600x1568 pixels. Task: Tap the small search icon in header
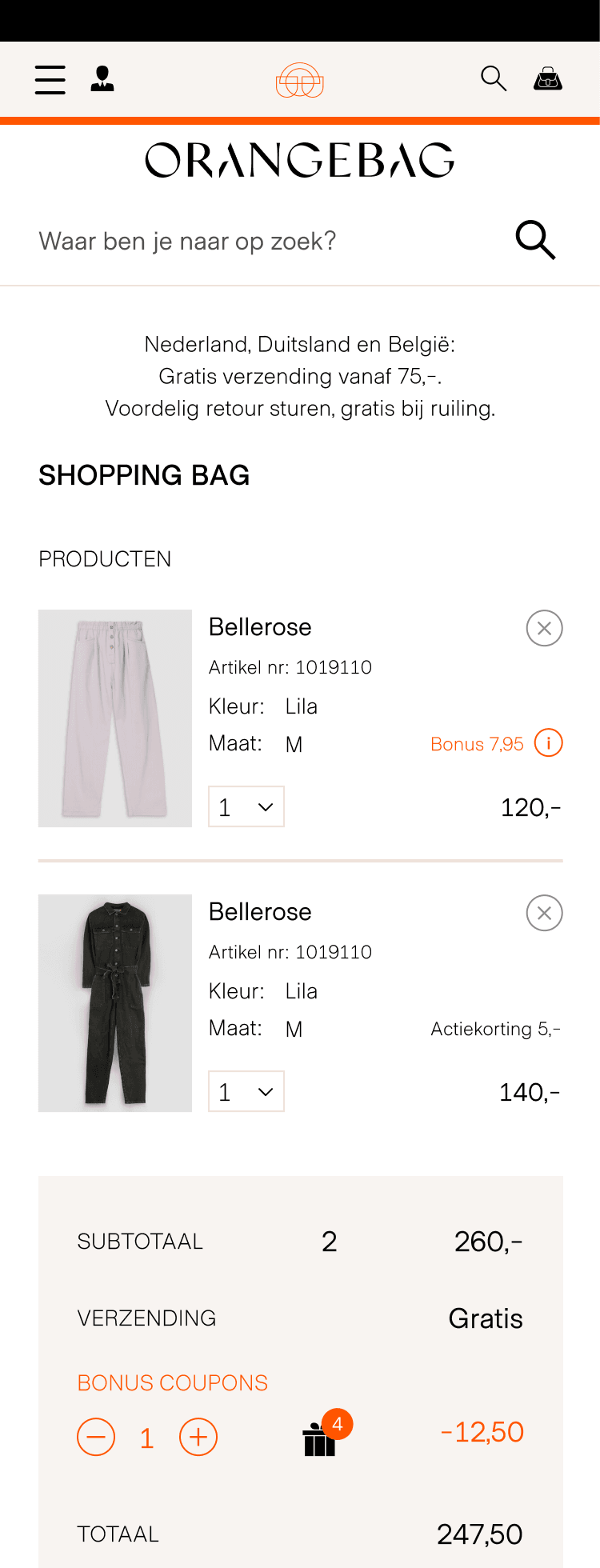pyautogui.click(x=494, y=78)
